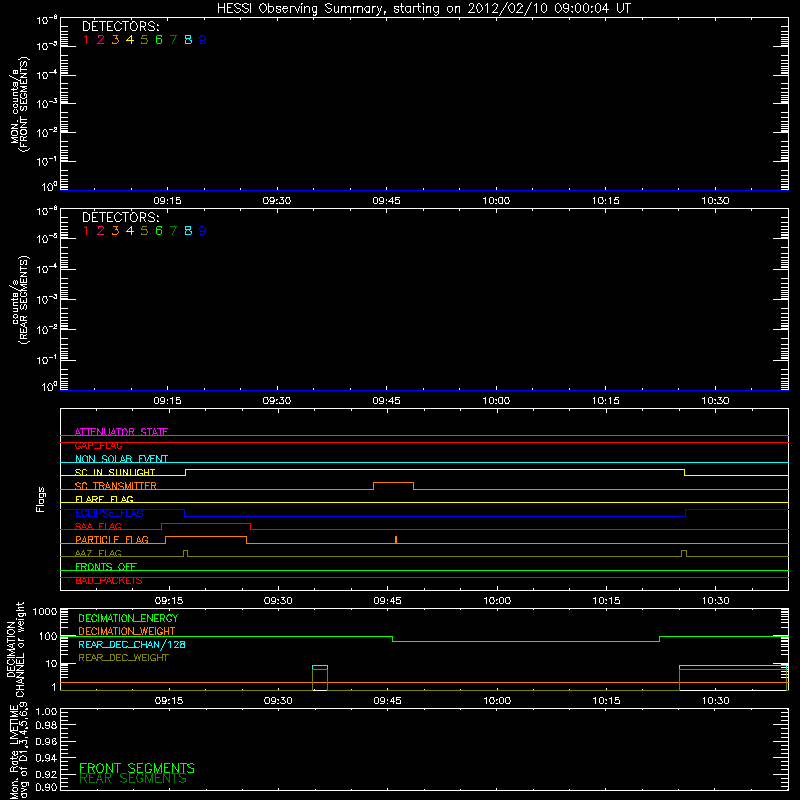Click the FRONT SEGMENTS livetime legend text
Screen dimensions: 800x800
pos(137,768)
